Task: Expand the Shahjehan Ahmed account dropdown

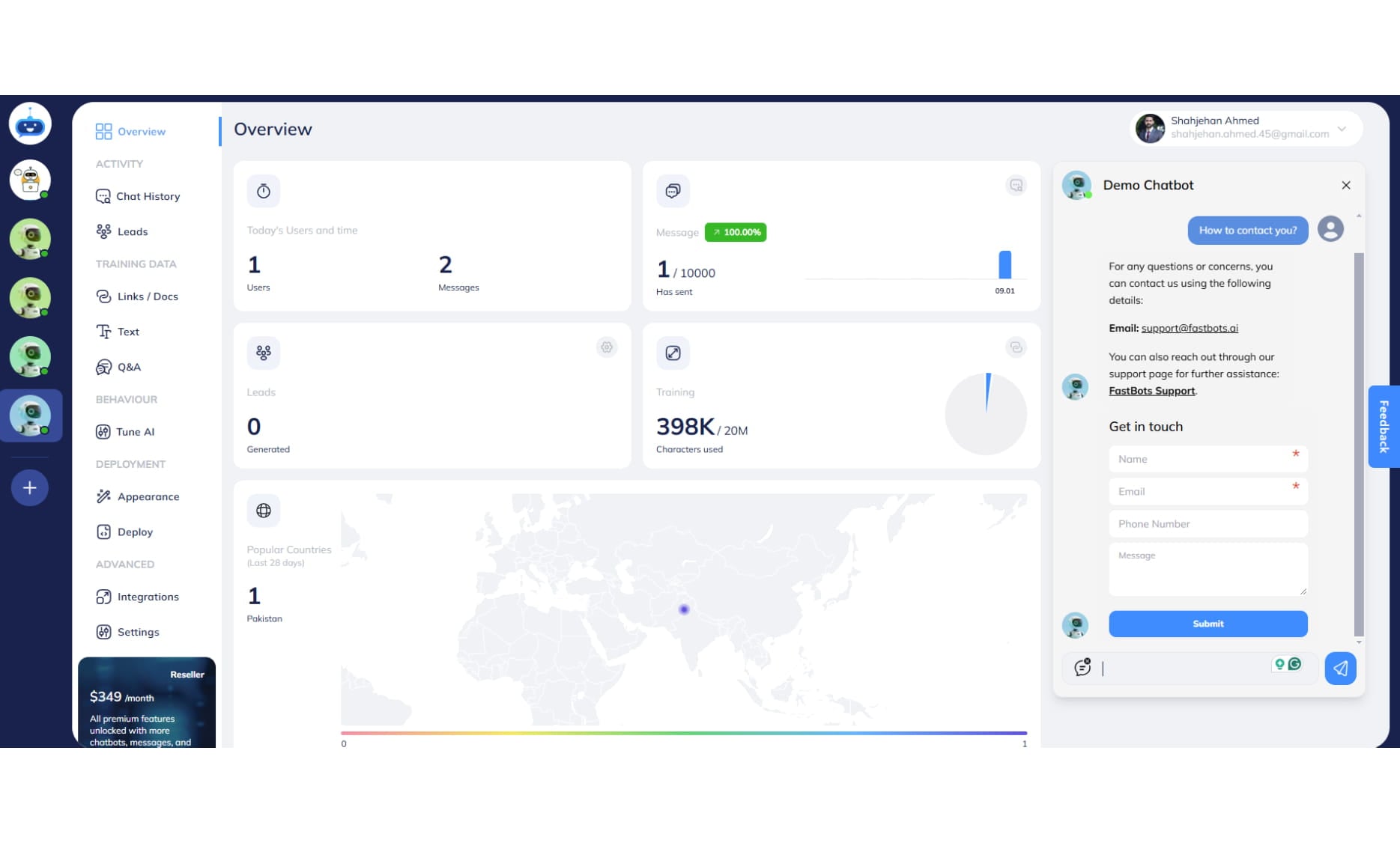Action: tap(1342, 129)
